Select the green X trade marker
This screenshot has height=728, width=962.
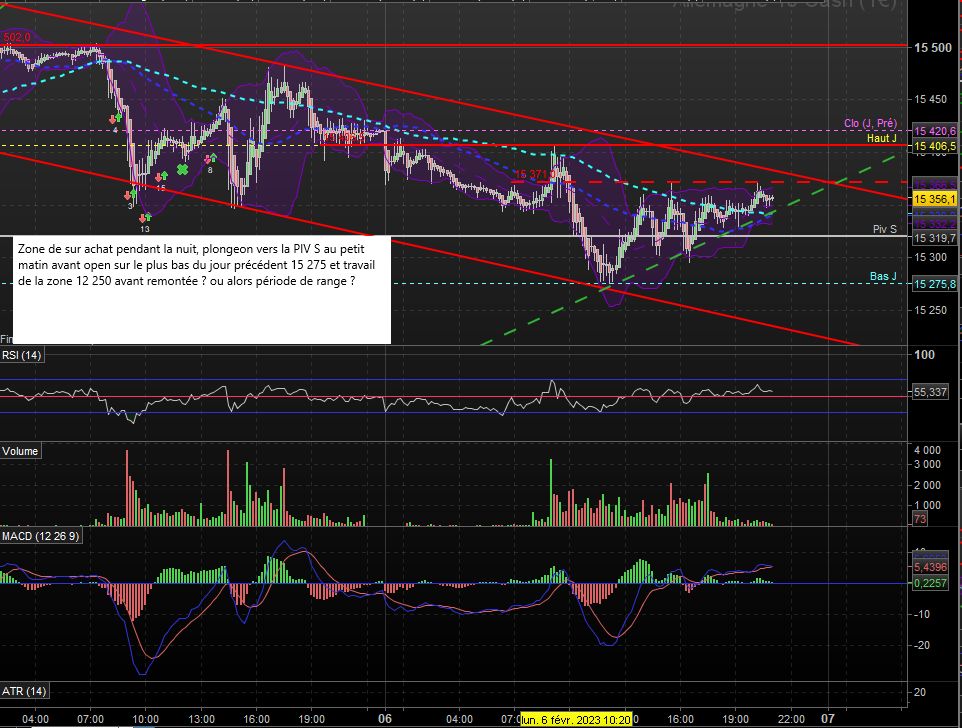tap(182, 169)
